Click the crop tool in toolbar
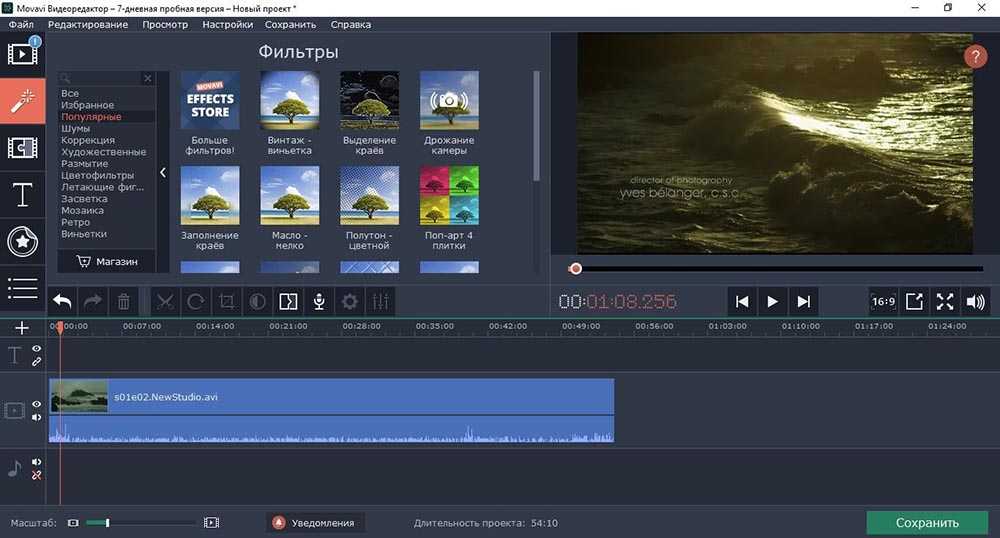The width and height of the screenshot is (1000, 538). tap(226, 301)
